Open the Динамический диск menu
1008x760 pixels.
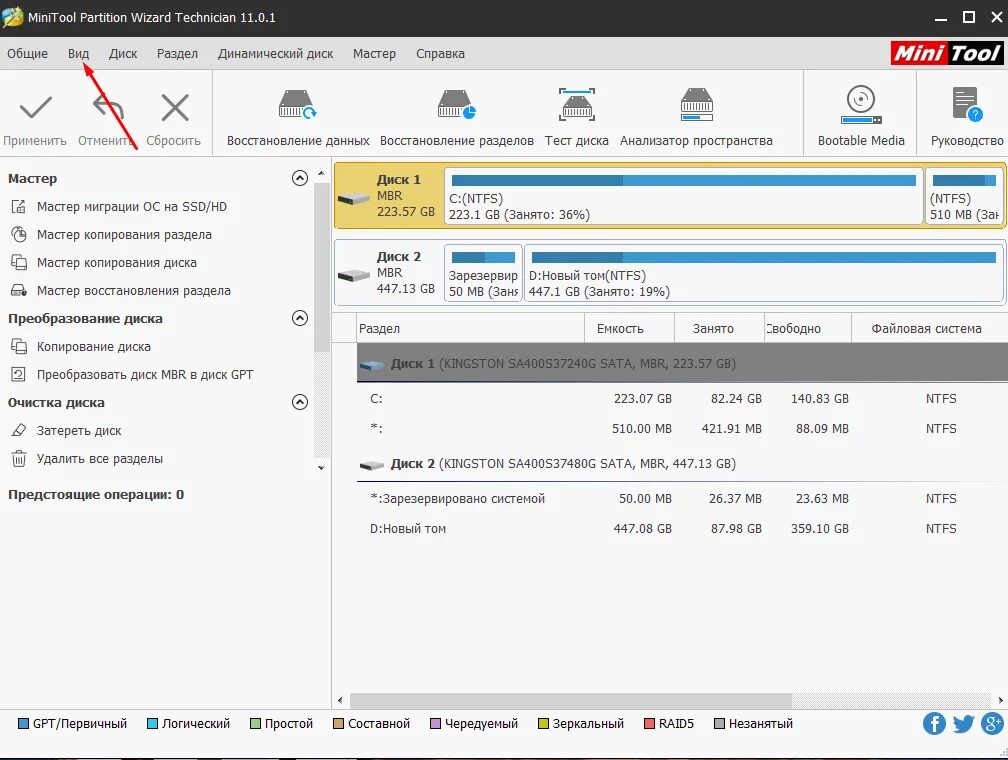click(275, 53)
